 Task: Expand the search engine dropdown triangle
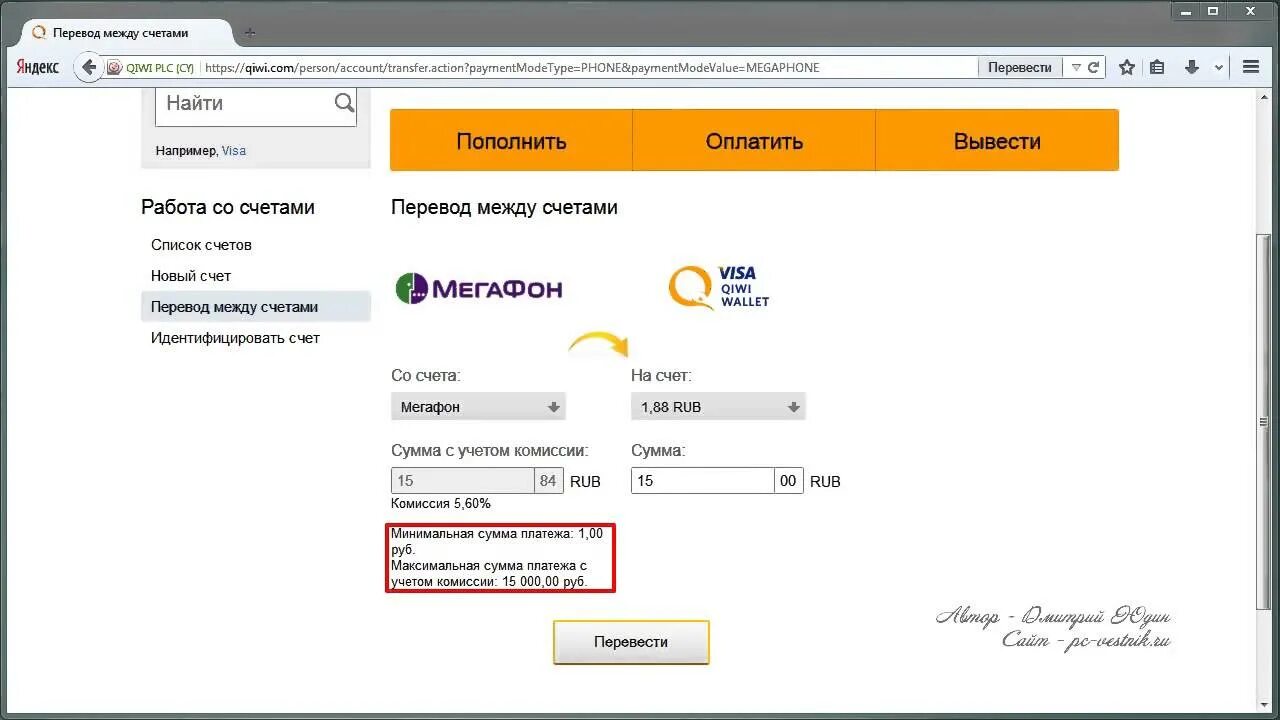pyautogui.click(x=1076, y=67)
